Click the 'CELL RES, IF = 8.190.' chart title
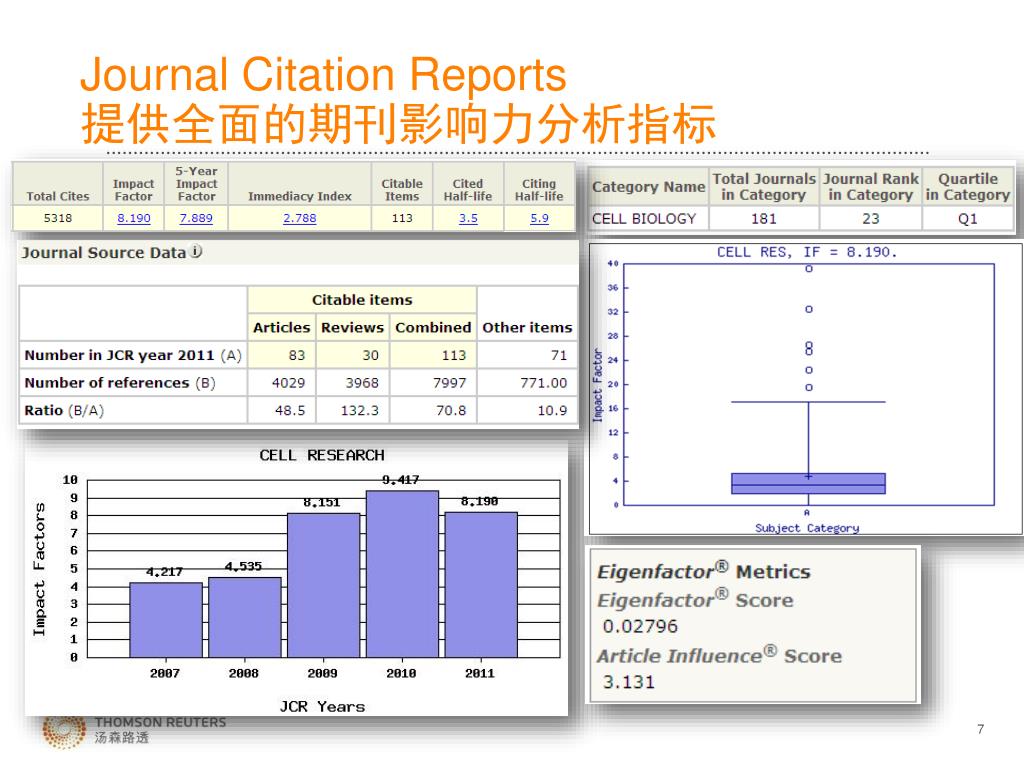The image size is (1024, 768). coord(807,252)
